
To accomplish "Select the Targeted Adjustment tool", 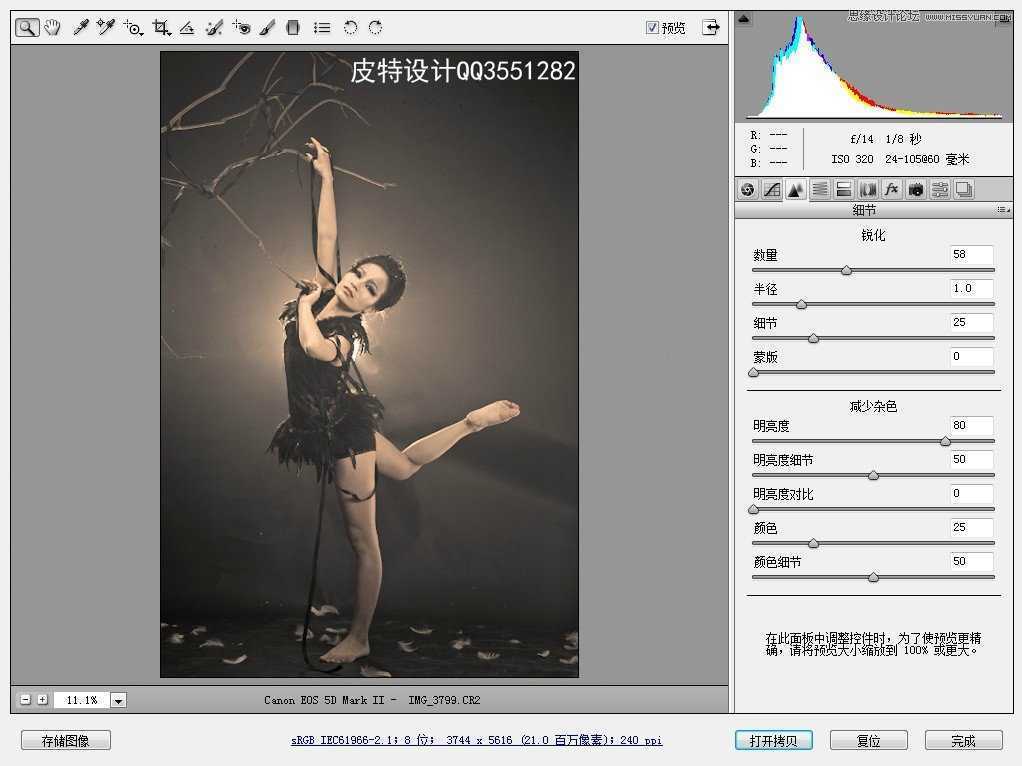I will pos(133,27).
